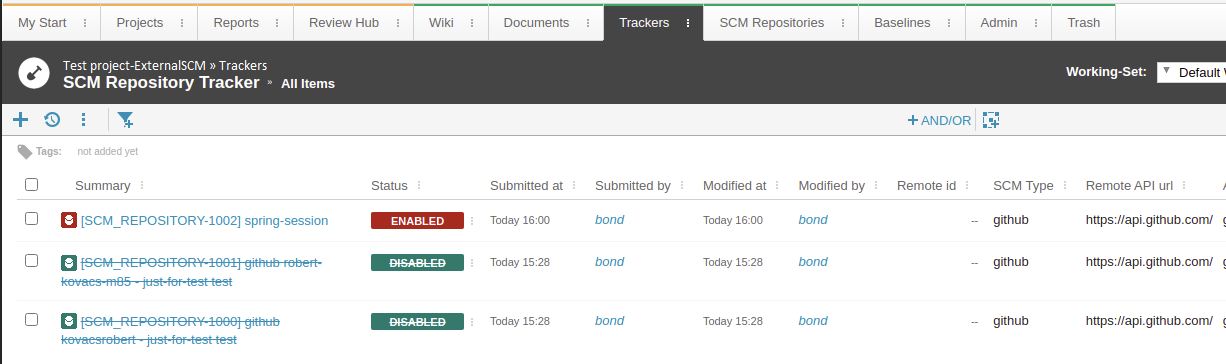Click the tags label icon

coord(25,151)
